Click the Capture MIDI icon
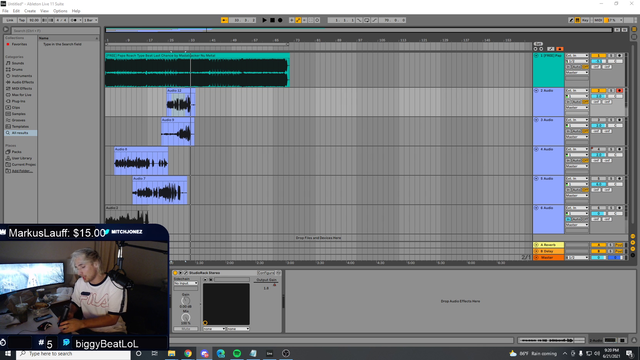This screenshot has width=640, height=360. pos(311,20)
